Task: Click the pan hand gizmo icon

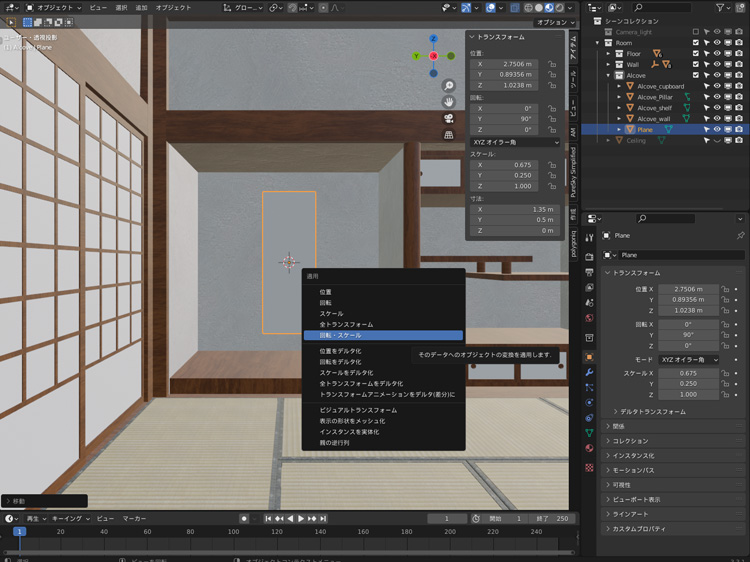Action: (449, 102)
